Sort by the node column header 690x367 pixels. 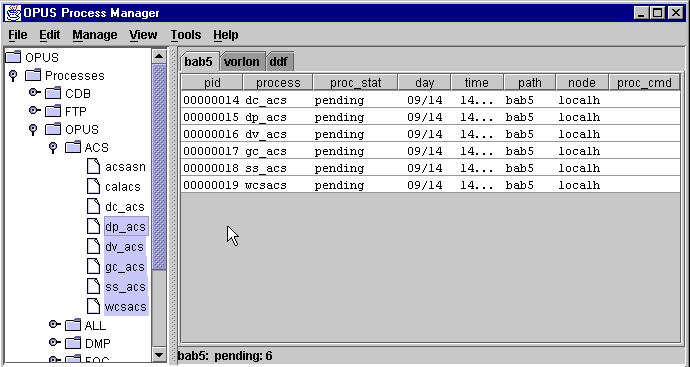coord(582,83)
